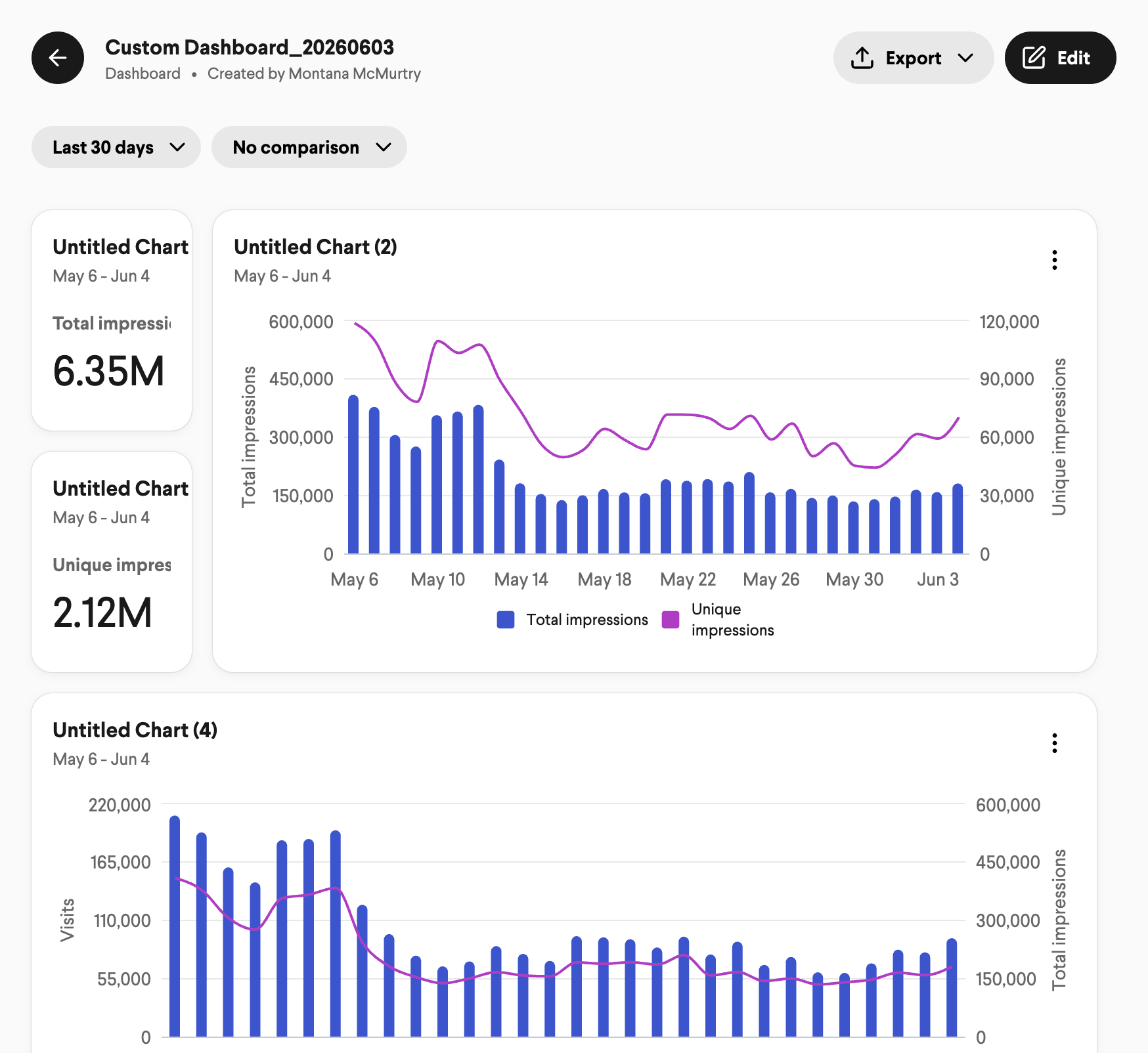Click the dashboard title Custom Dashboard_20260603

[250, 47]
